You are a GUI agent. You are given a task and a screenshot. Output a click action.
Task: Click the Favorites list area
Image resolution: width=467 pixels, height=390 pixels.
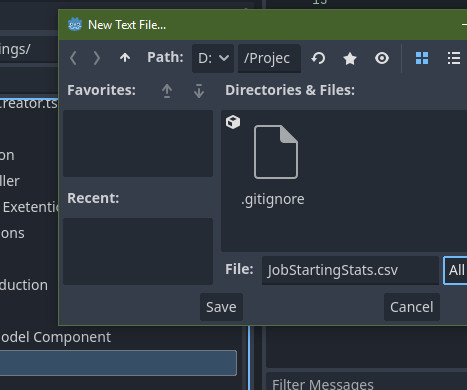tap(138, 143)
